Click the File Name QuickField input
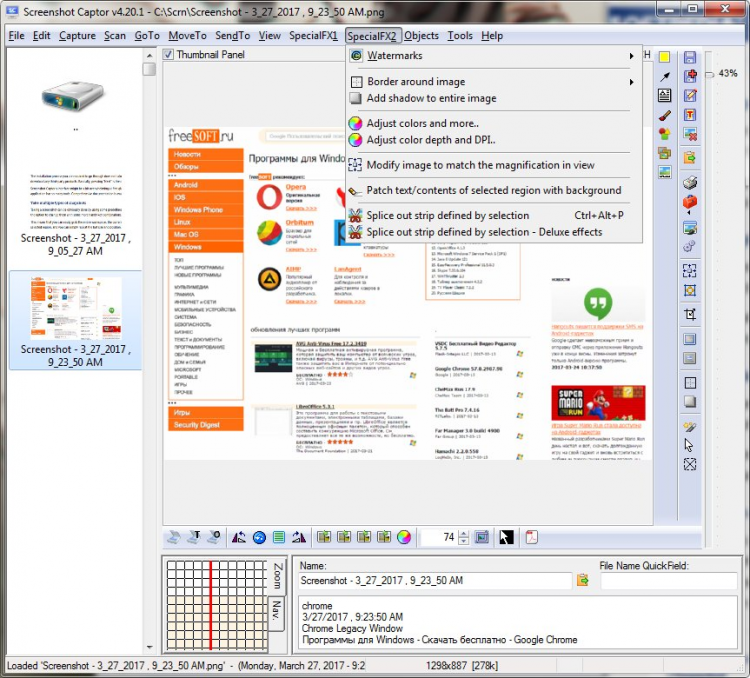This screenshot has height=678, width=750. click(x=668, y=581)
